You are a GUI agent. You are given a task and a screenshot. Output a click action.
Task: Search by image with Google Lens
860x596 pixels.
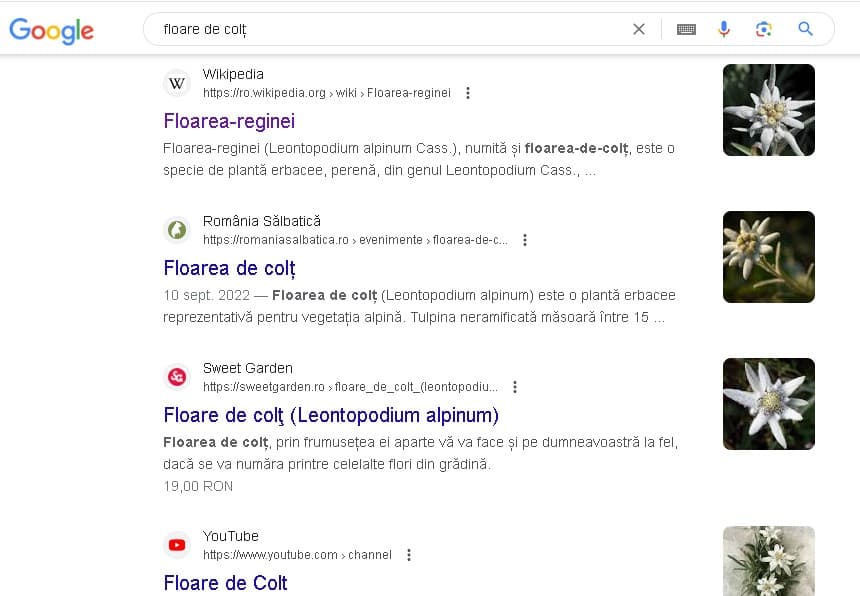[764, 29]
